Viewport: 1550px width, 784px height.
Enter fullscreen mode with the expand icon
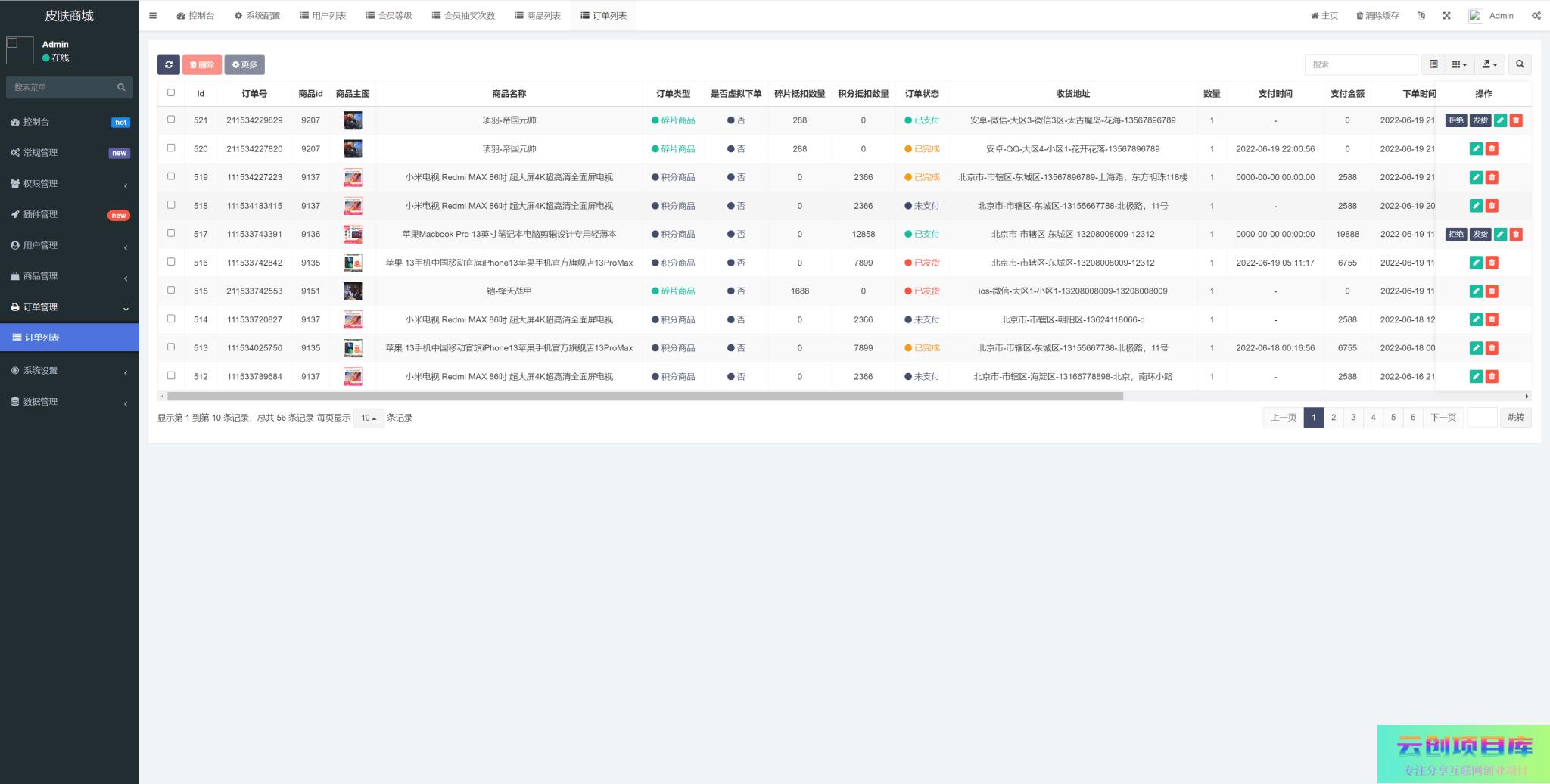point(1446,16)
